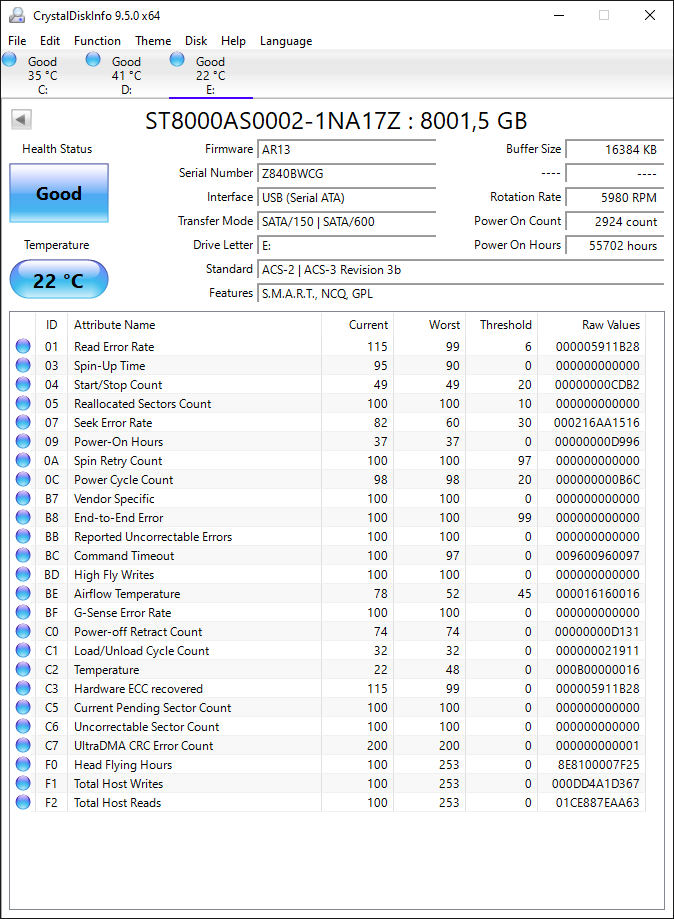Click status orb for Seek Error Rate

coord(23,423)
